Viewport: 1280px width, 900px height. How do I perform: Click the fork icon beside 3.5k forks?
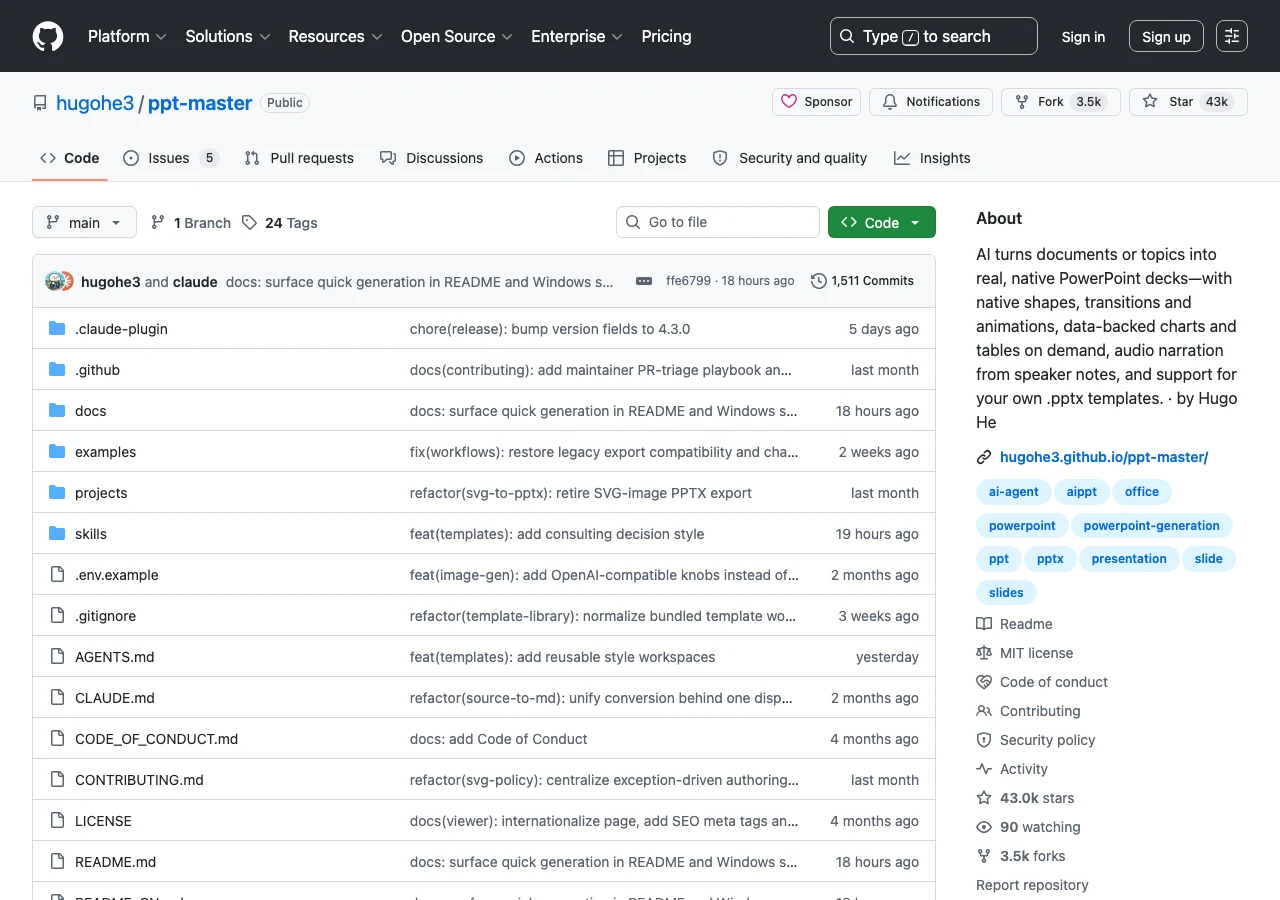pos(984,856)
